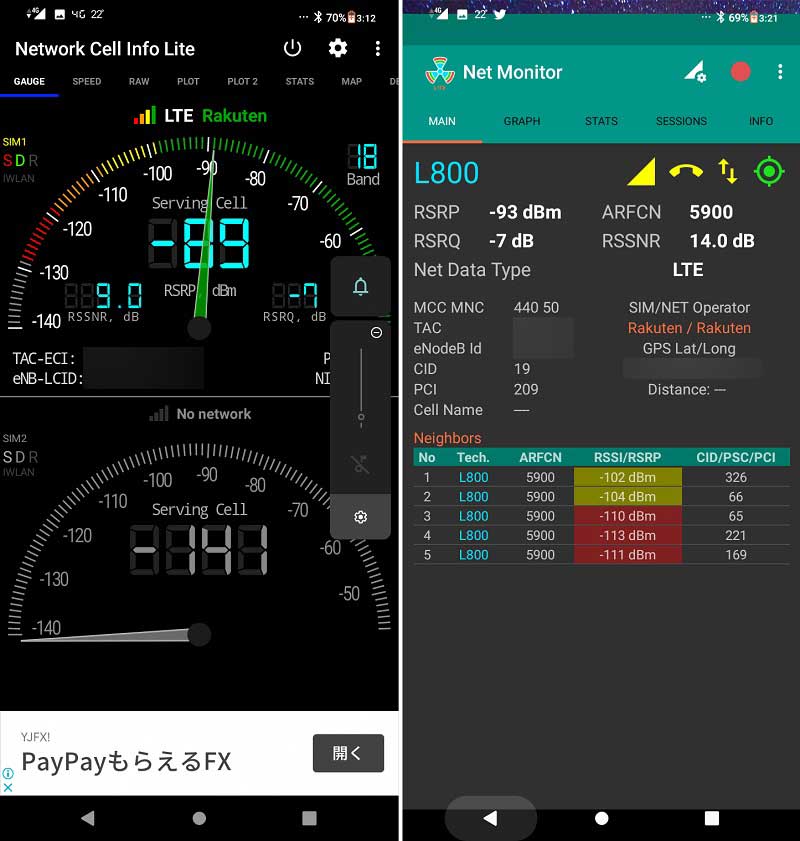The image size is (800, 841).
Task: Open the STATS tab in Net Monitor
Action: 601,121
